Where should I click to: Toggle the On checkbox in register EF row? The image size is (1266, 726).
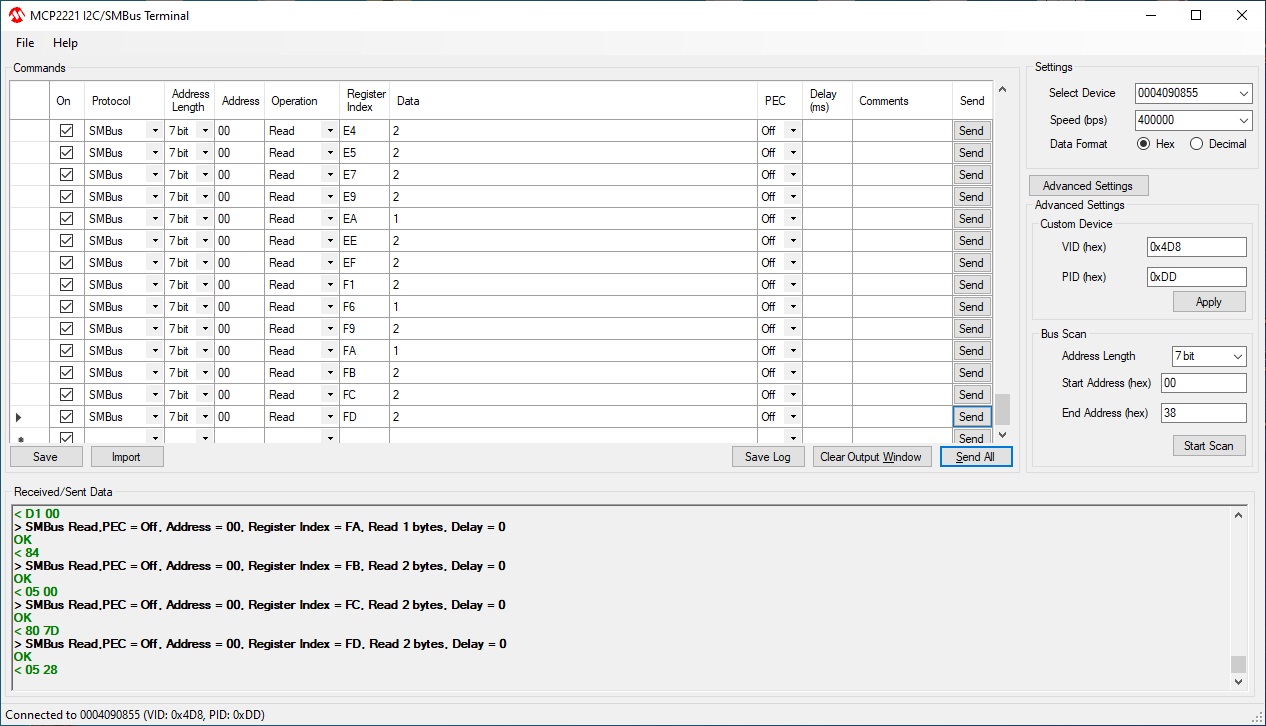[67, 263]
